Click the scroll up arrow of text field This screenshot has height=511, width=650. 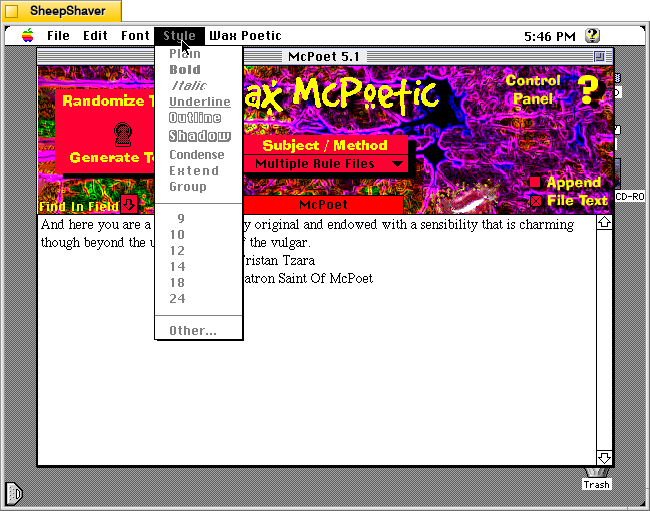[604, 223]
